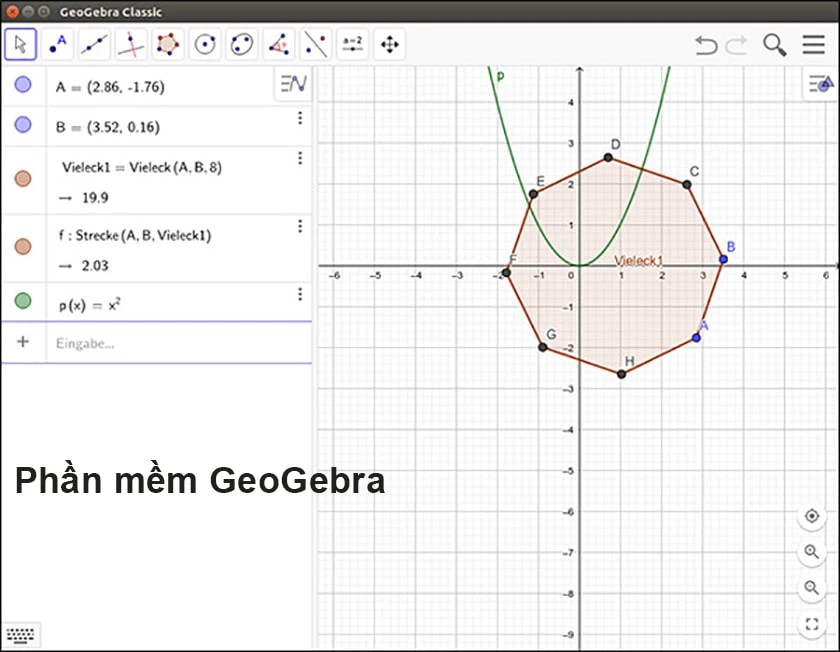Select the Perpendicular line tool
Image resolution: width=840 pixels, height=652 pixels.
[x=131, y=44]
